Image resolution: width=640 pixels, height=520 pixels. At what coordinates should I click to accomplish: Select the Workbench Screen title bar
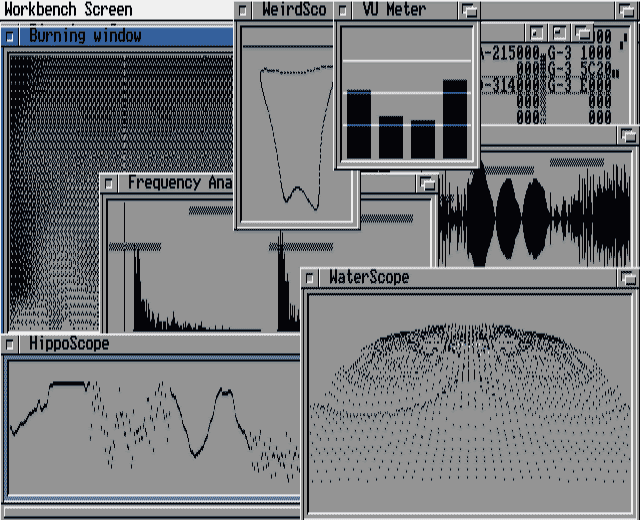(68, 9)
